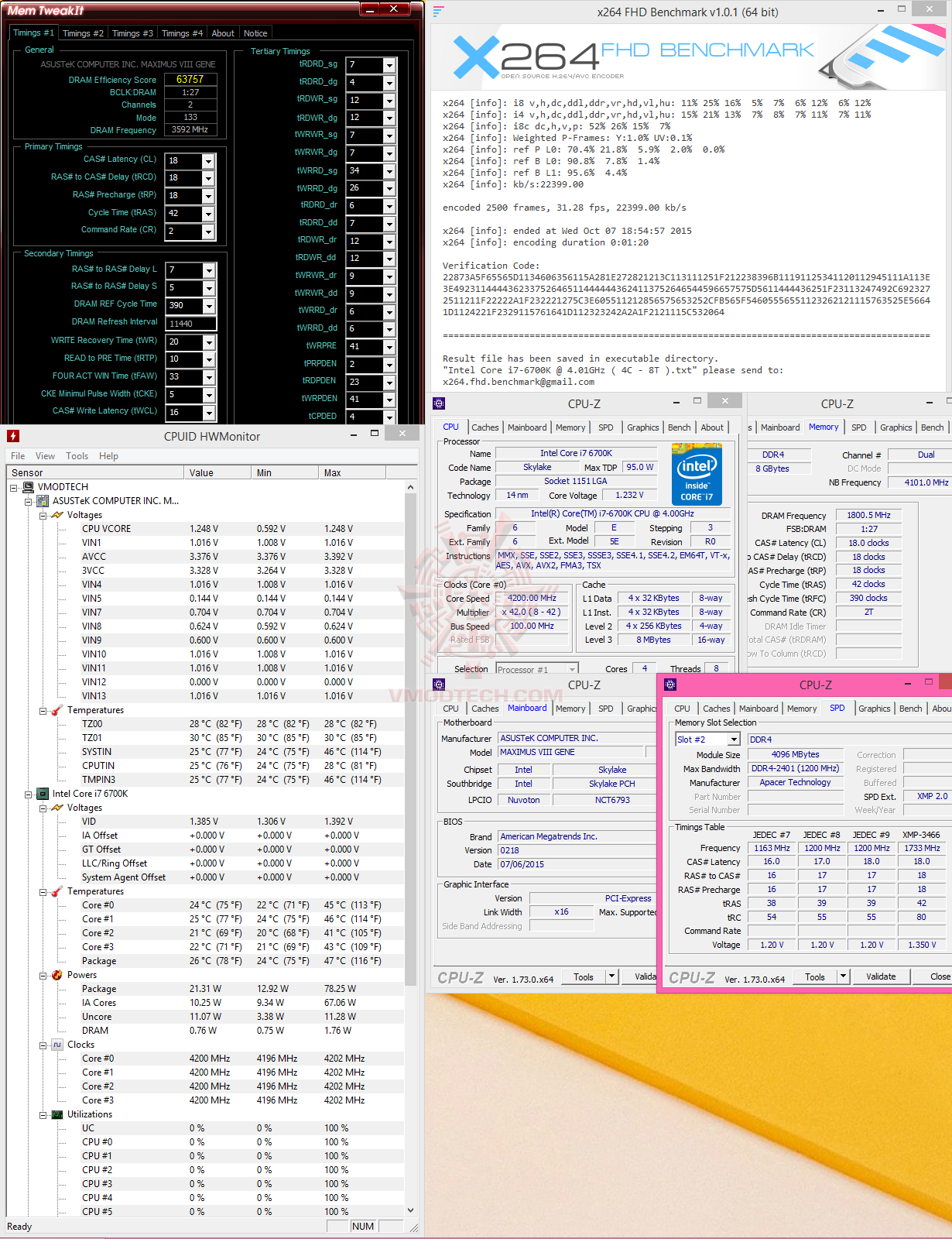Select the Memory tab in the Mainboard CPU-Z window
Image resolution: width=952 pixels, height=1239 pixels.
[570, 709]
